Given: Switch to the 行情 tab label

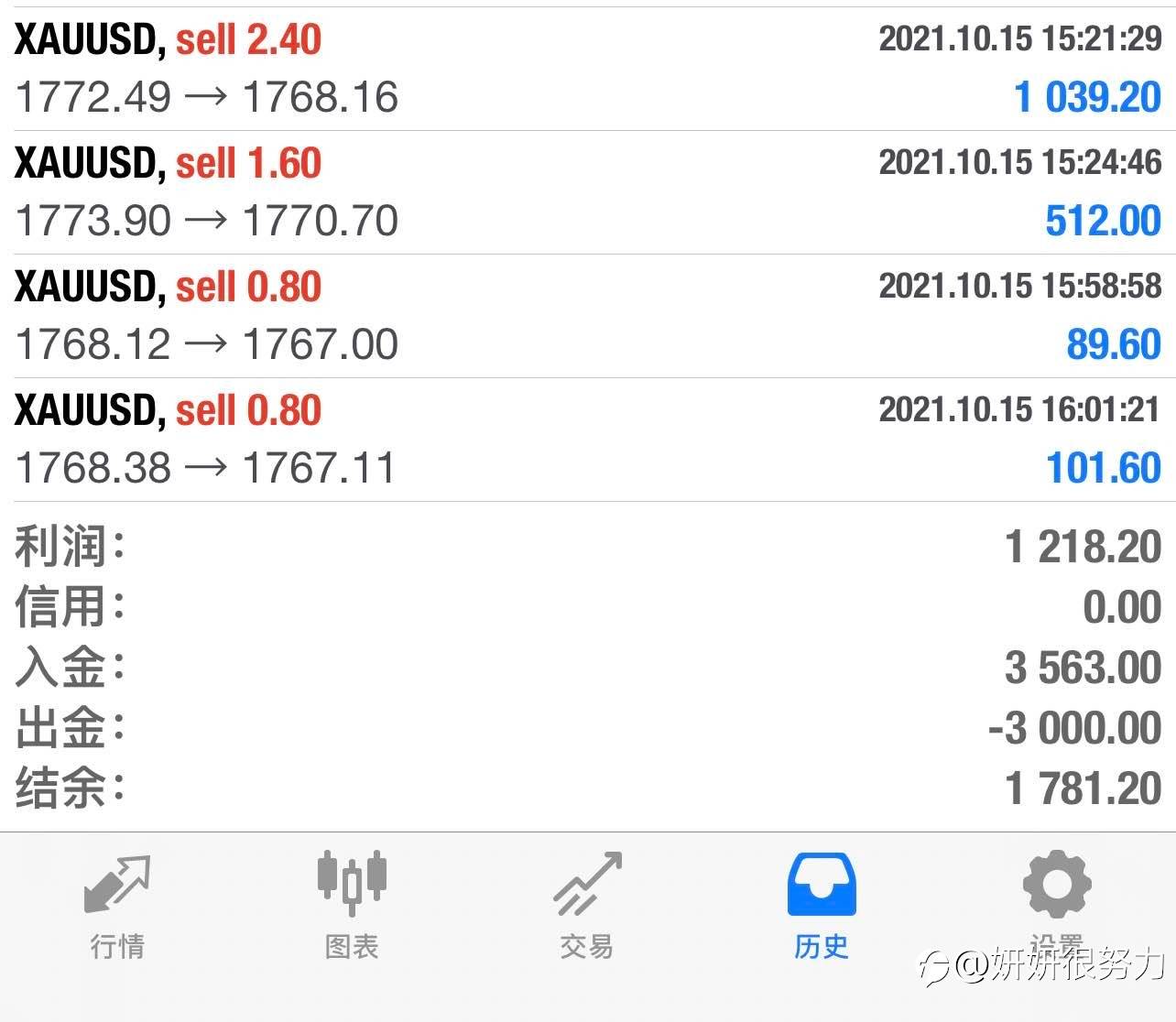Looking at the screenshot, I should [x=117, y=946].
